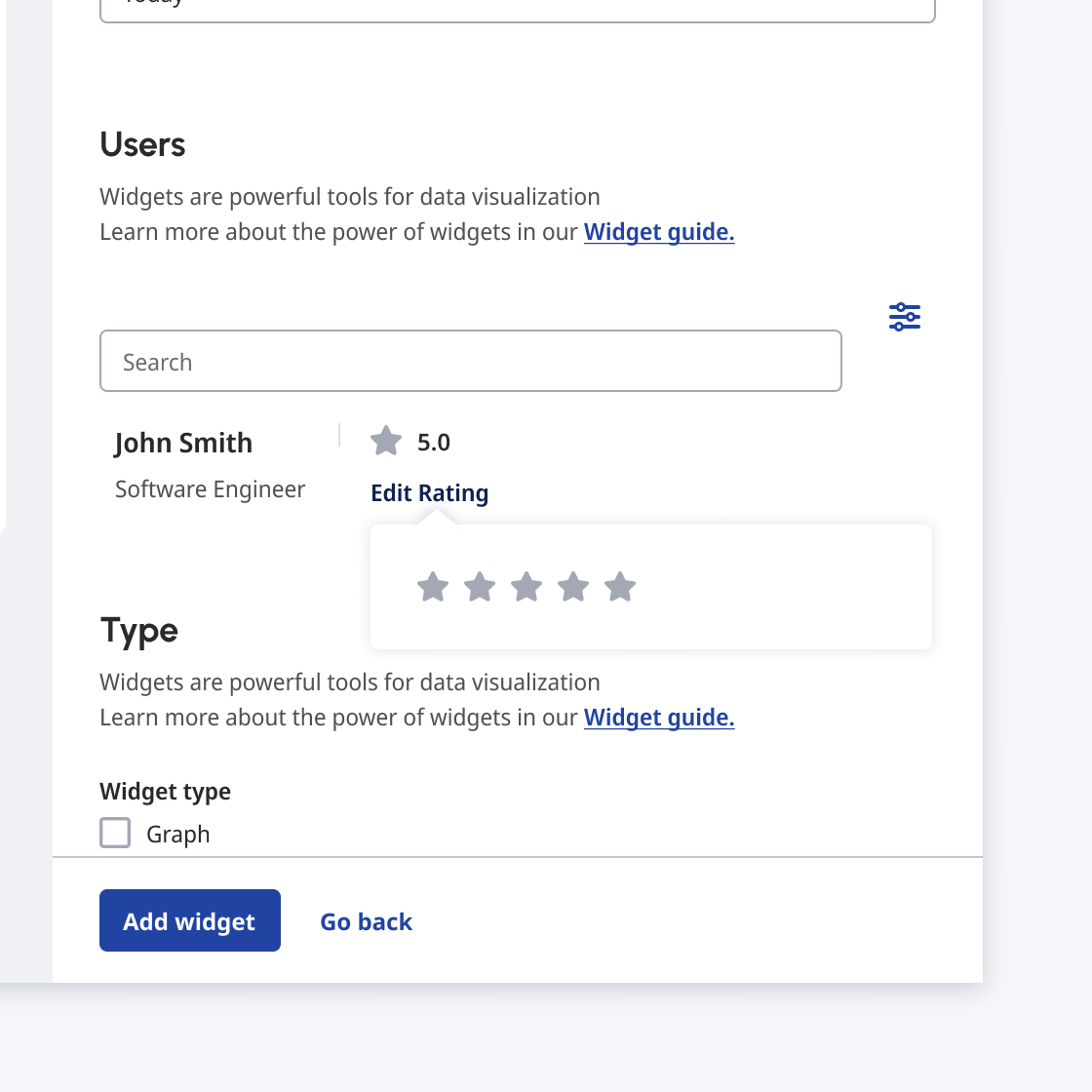Click the Go back link
The width and height of the screenshot is (1092, 1092).
tap(367, 921)
